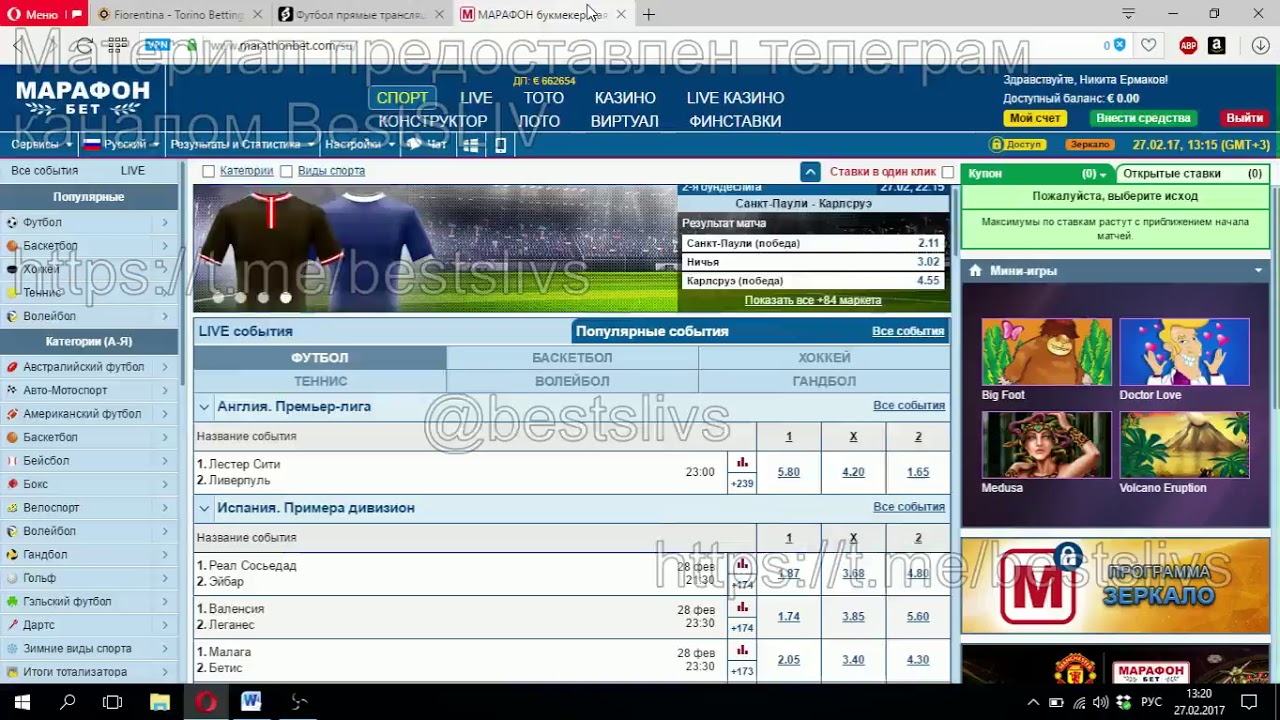1280x720 pixels.
Task: Add page to bookmarks with heart icon
Action: pyautogui.click(x=1149, y=45)
